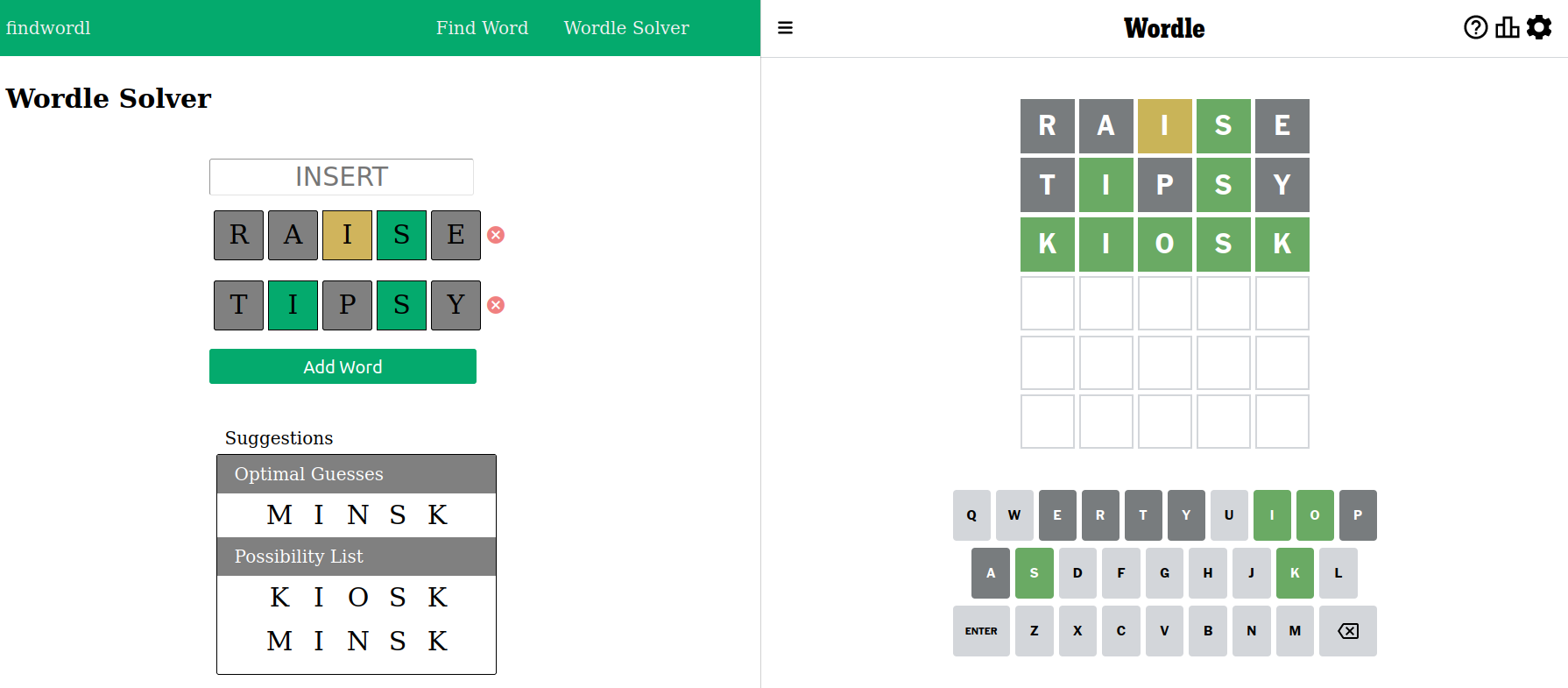Click the Q key on the keyboard

(x=971, y=515)
